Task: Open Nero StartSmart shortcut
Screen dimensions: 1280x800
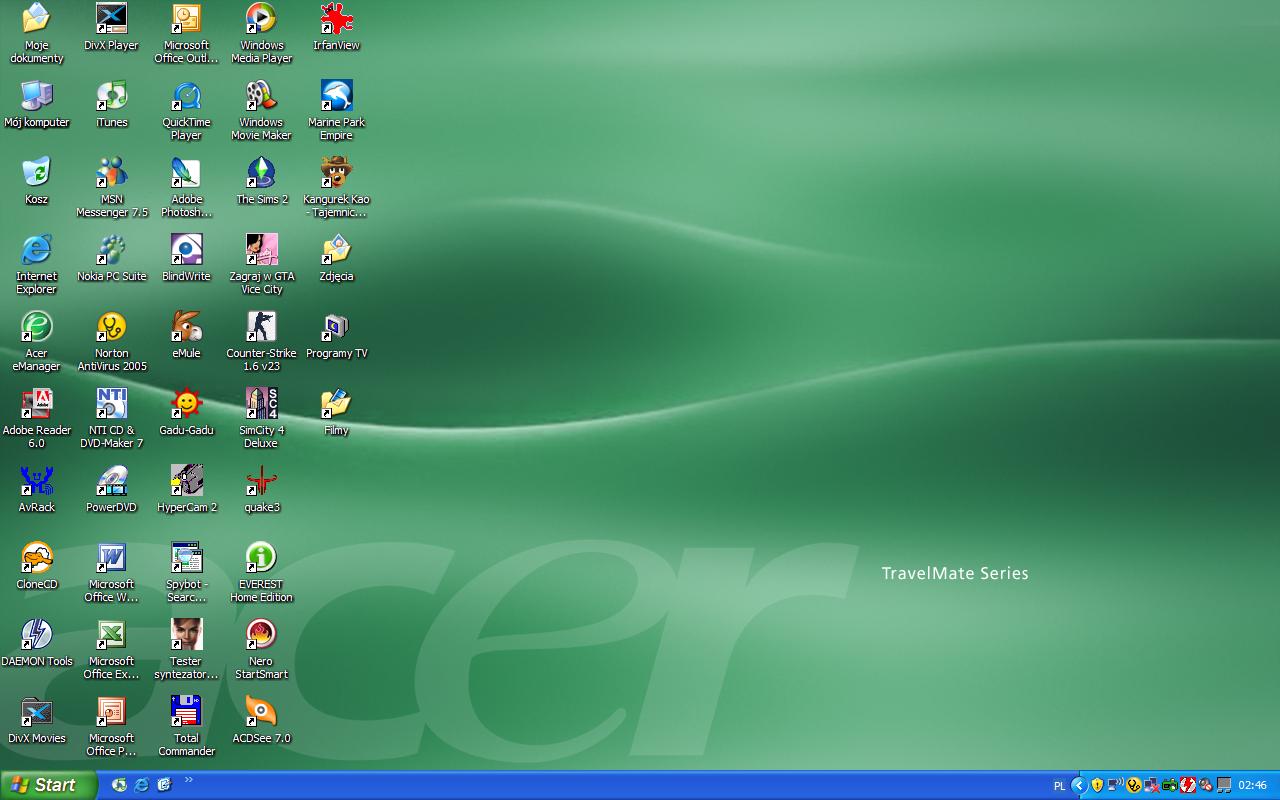Action: (261, 636)
